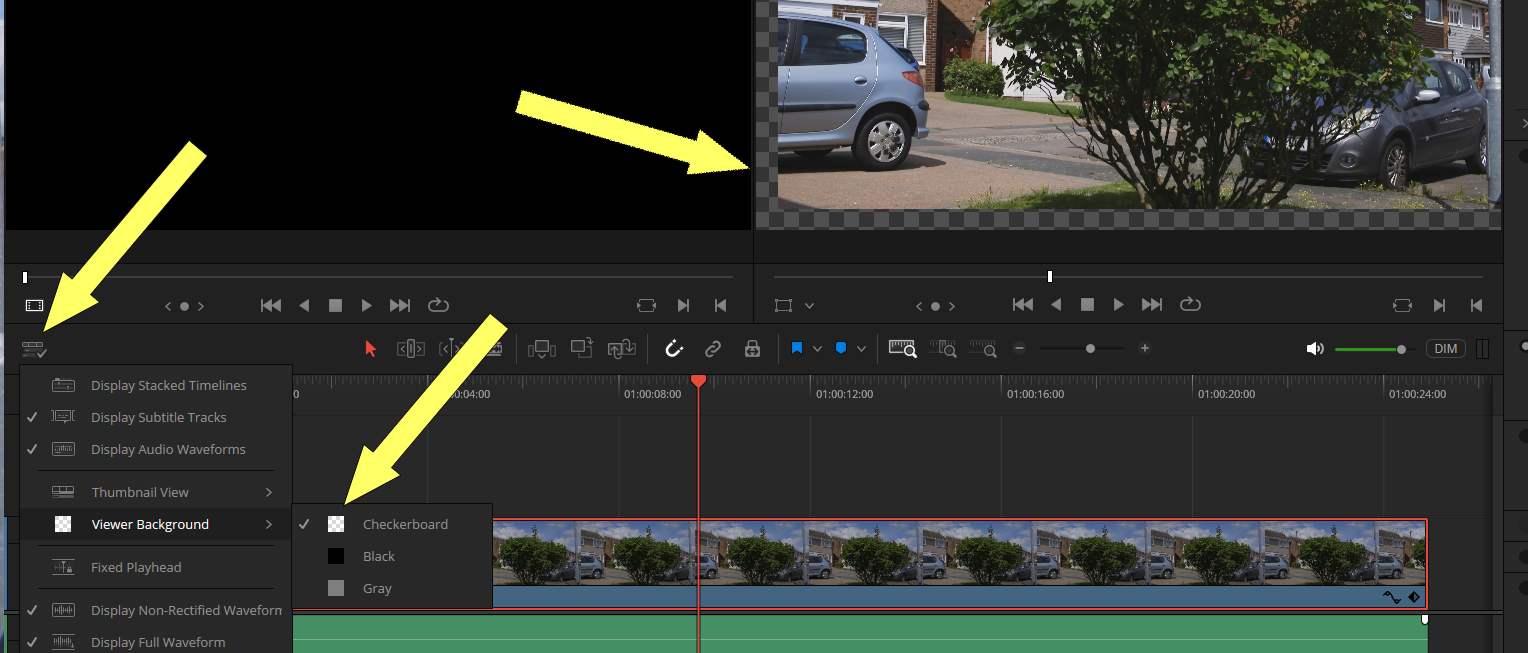Viewport: 1528px width, 653px height.
Task: Adjust the timeline zoom slider handle
Action: tap(1090, 349)
